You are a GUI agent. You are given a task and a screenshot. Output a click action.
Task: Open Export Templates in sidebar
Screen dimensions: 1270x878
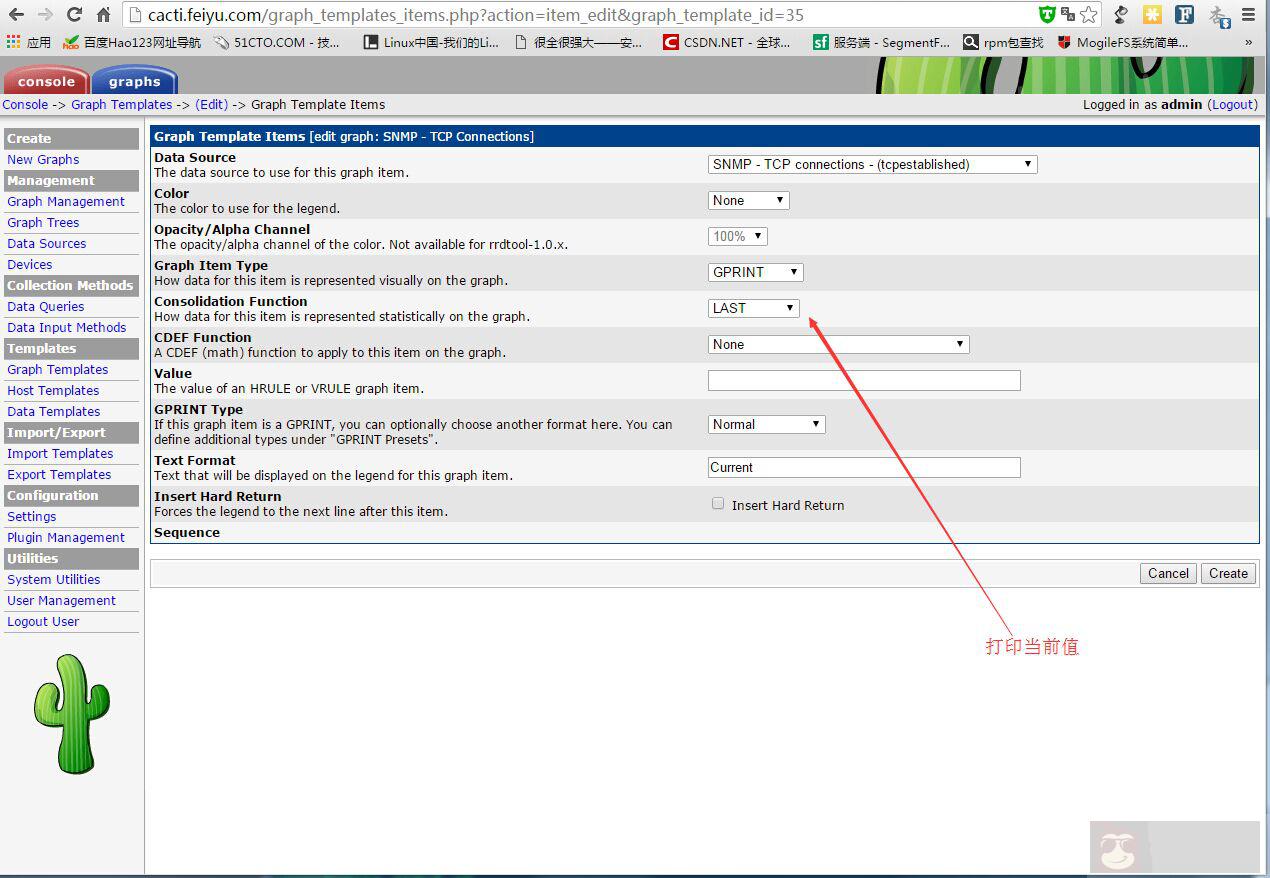tap(59, 474)
